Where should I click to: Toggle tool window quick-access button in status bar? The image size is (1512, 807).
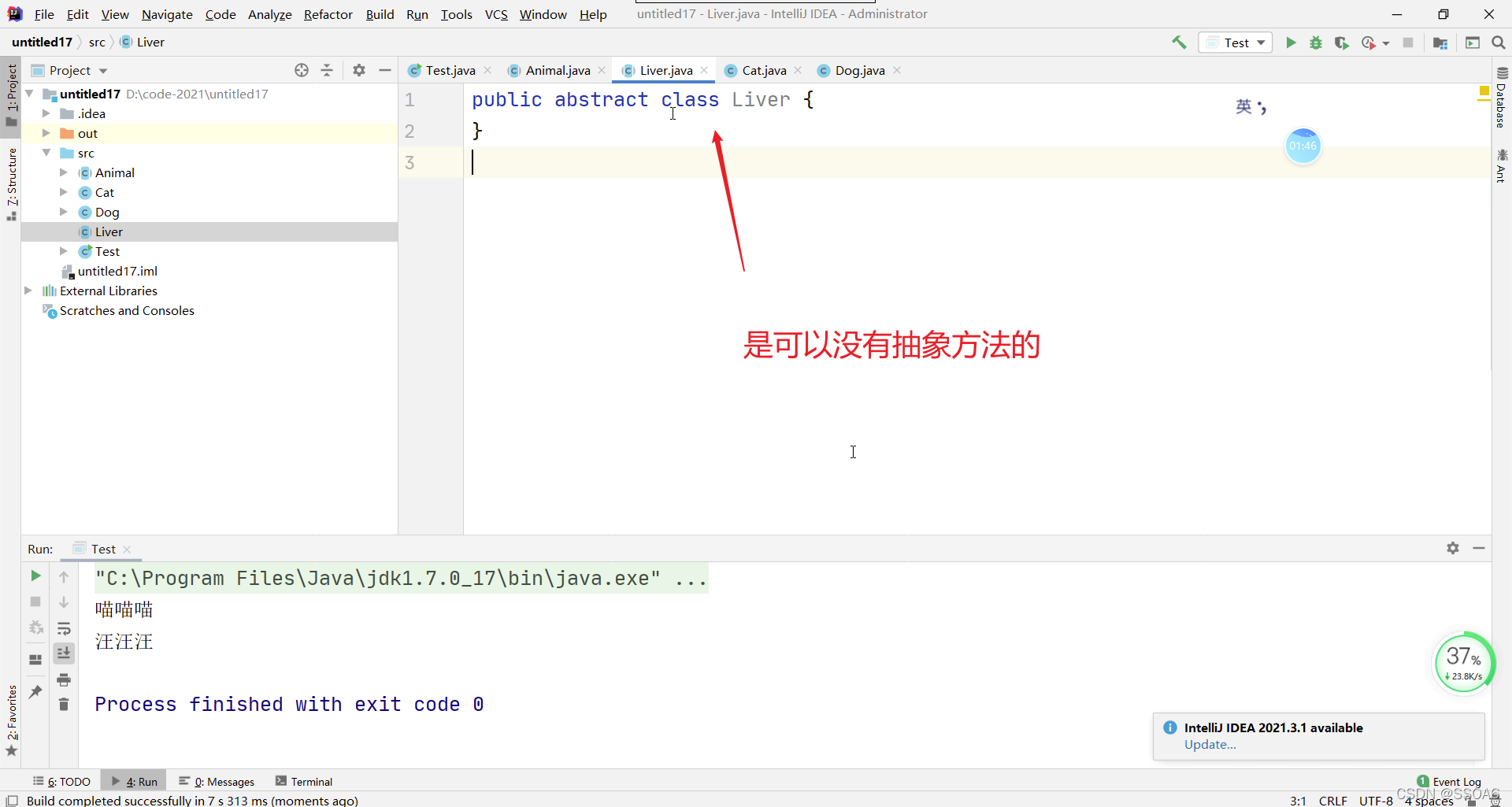[12, 801]
